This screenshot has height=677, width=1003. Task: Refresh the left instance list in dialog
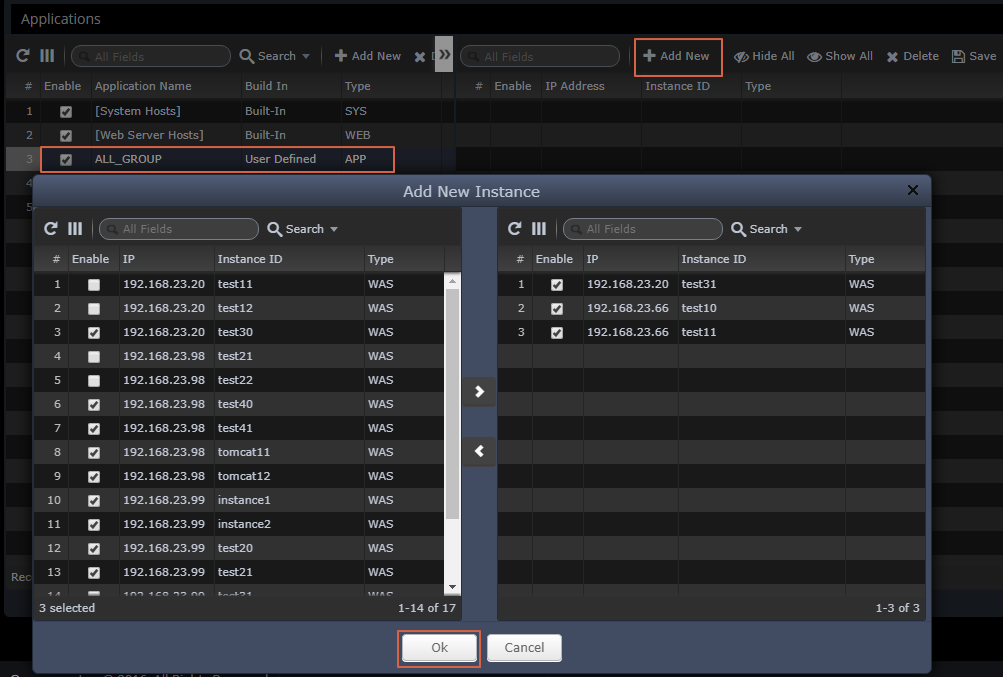pos(50,229)
